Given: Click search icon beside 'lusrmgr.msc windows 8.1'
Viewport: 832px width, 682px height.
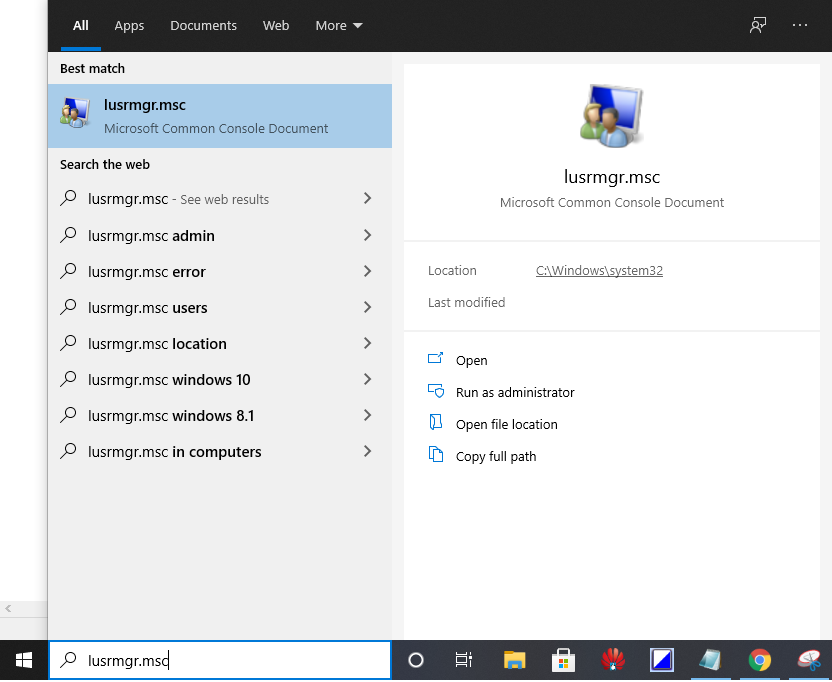Looking at the screenshot, I should coord(68,415).
